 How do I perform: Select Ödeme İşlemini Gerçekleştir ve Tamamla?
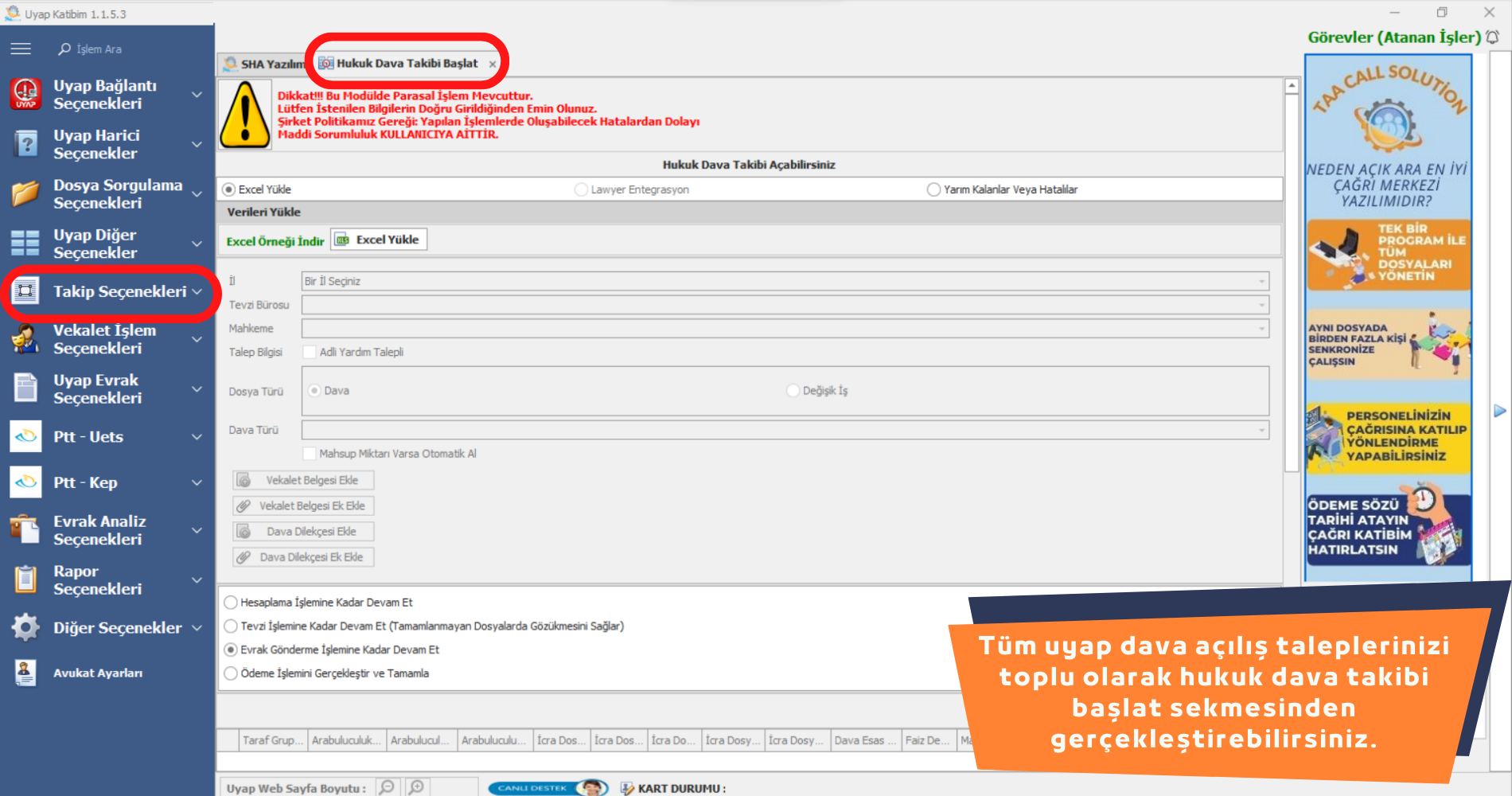(231, 673)
